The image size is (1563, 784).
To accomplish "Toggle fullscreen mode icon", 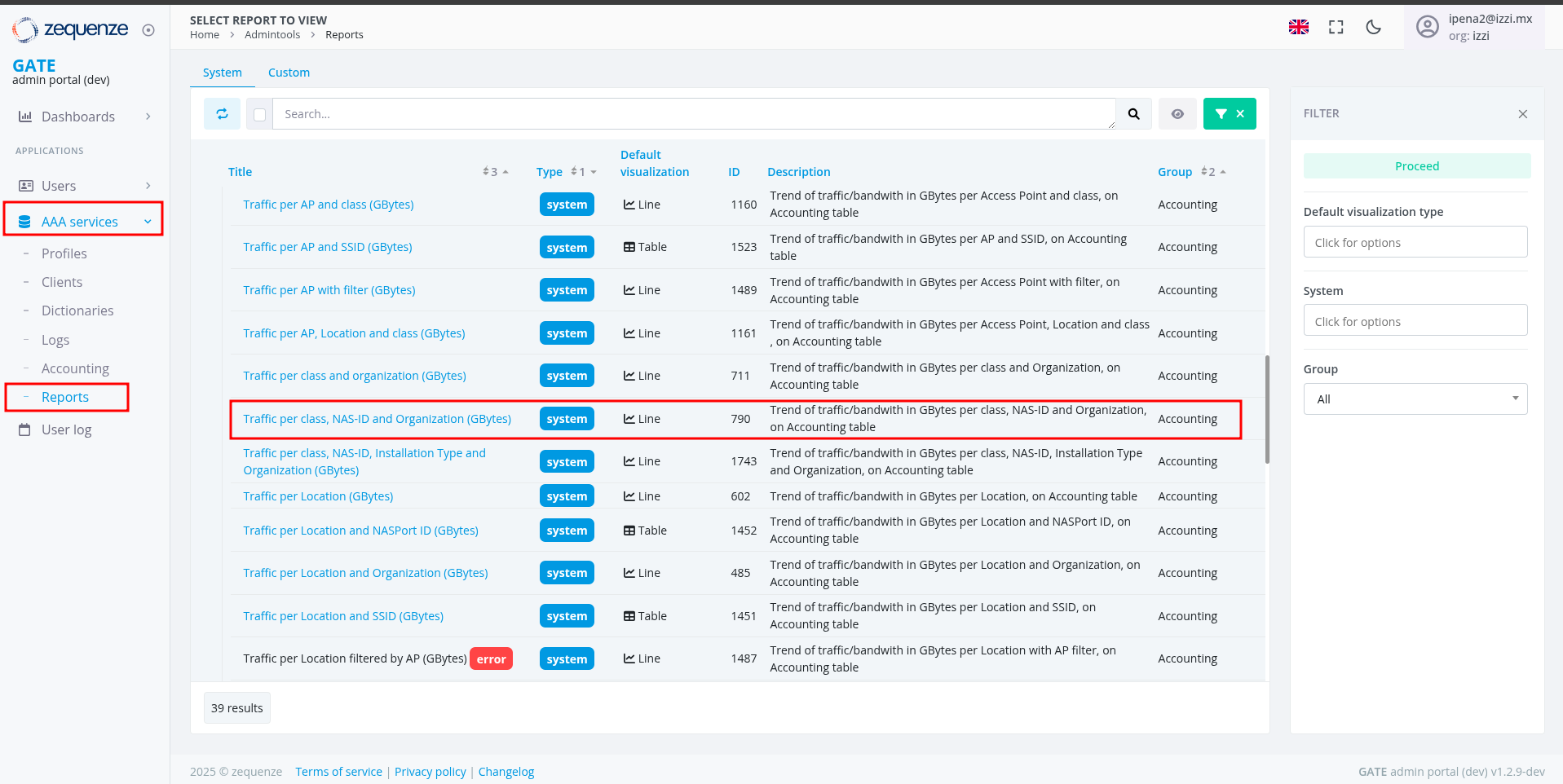I will (1336, 27).
